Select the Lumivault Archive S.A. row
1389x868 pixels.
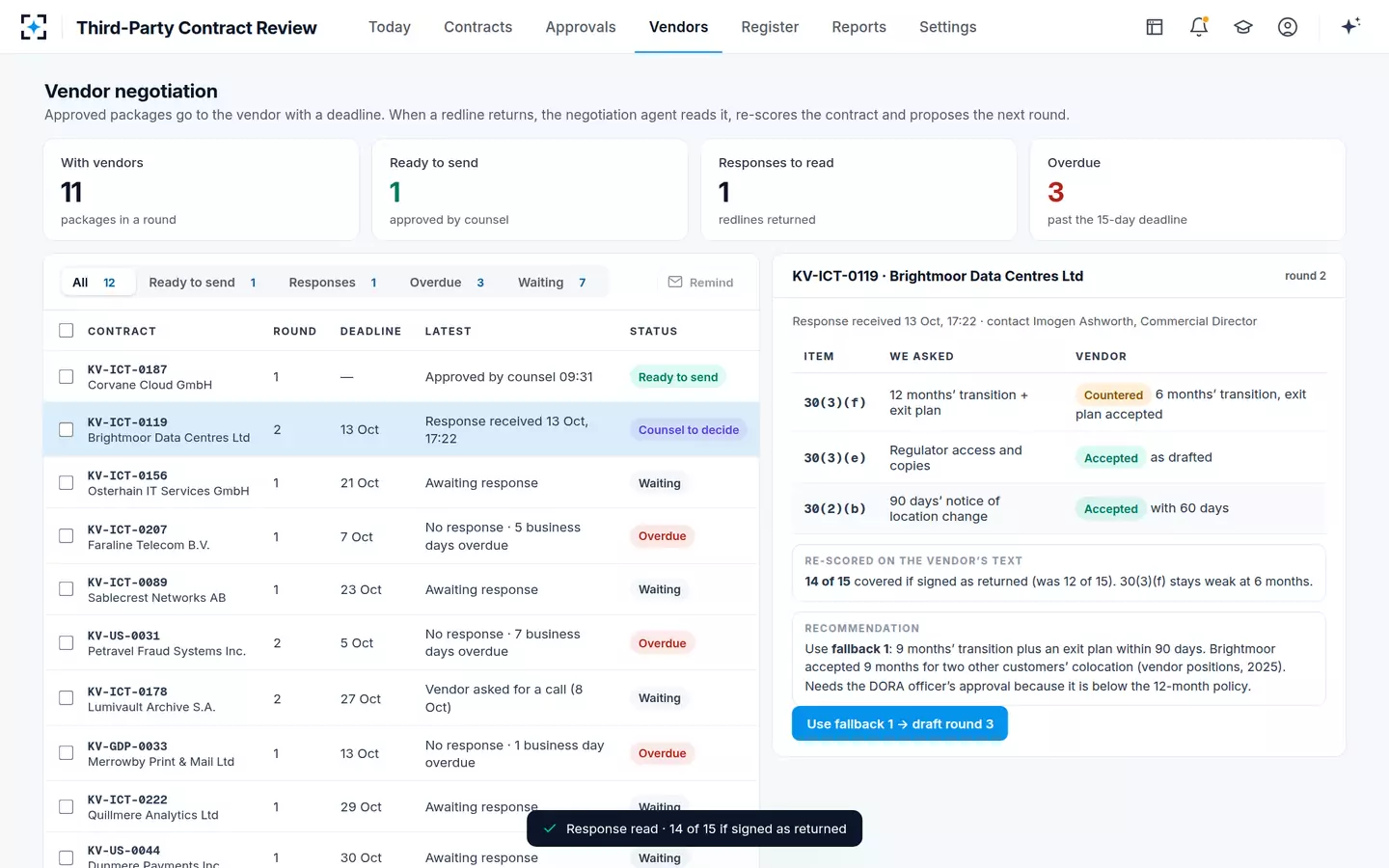coord(401,698)
